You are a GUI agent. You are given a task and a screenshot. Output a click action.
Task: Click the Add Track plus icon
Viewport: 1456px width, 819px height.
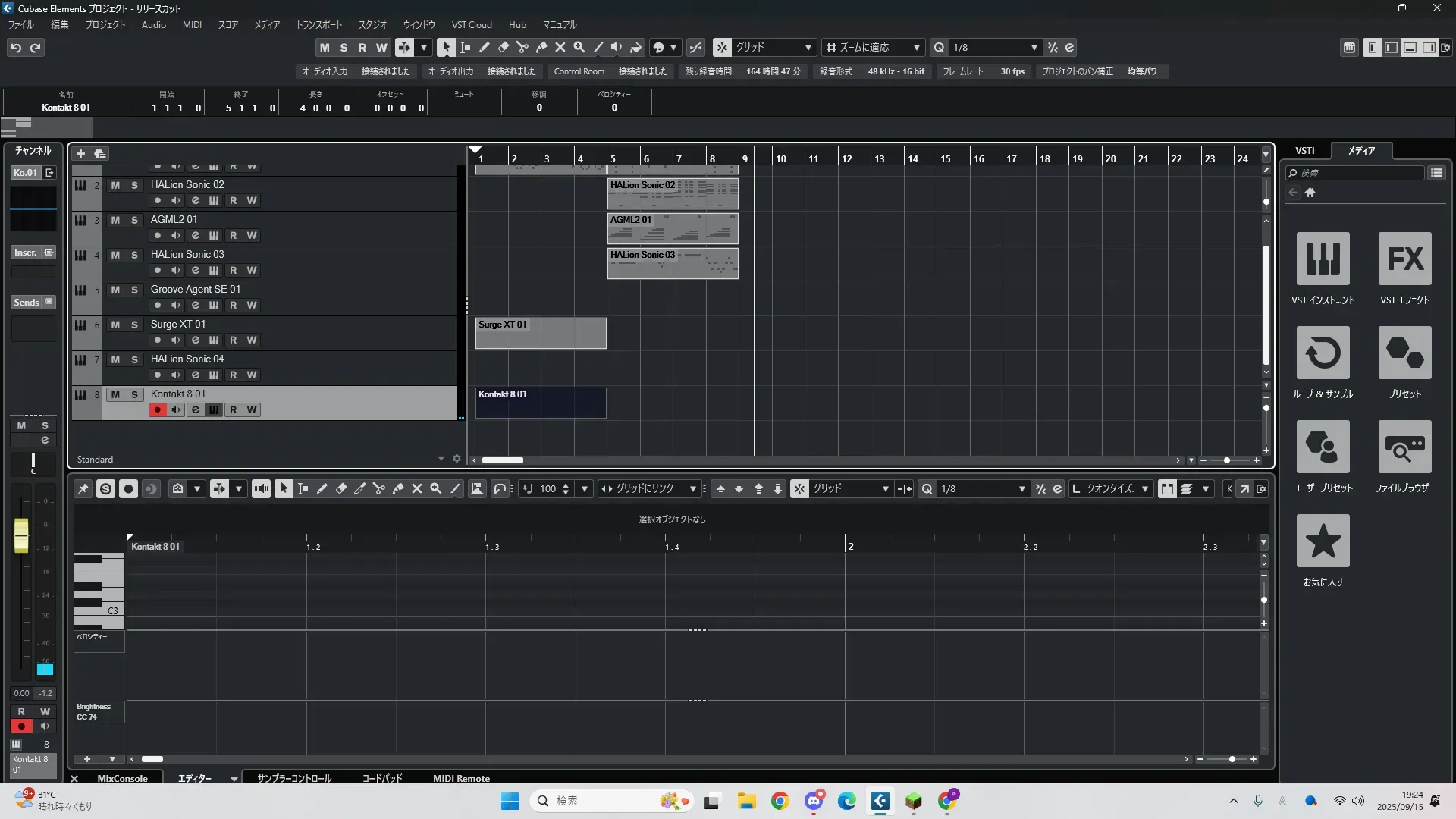(80, 154)
